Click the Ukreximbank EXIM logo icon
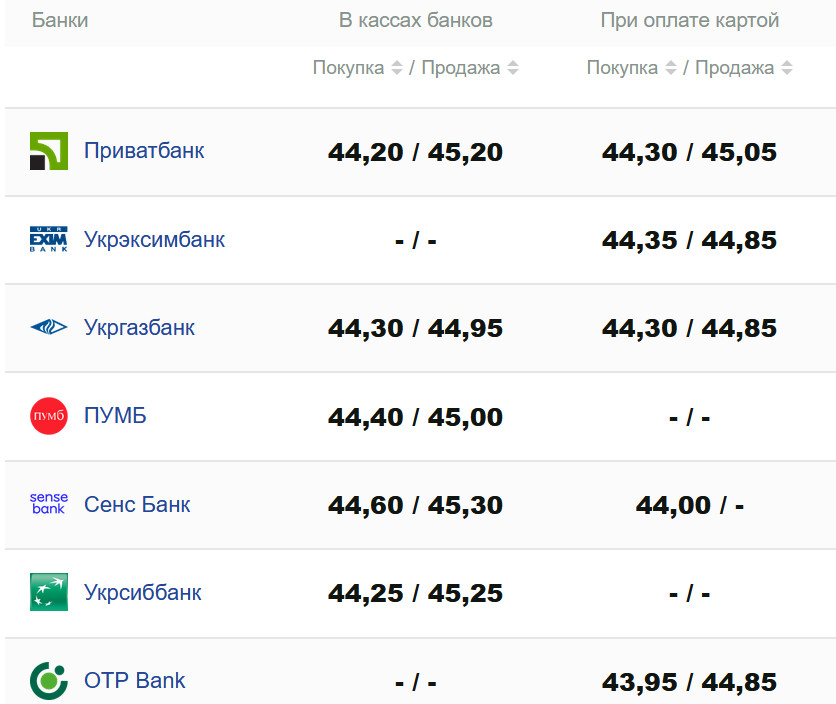836x704 pixels. click(x=49, y=240)
